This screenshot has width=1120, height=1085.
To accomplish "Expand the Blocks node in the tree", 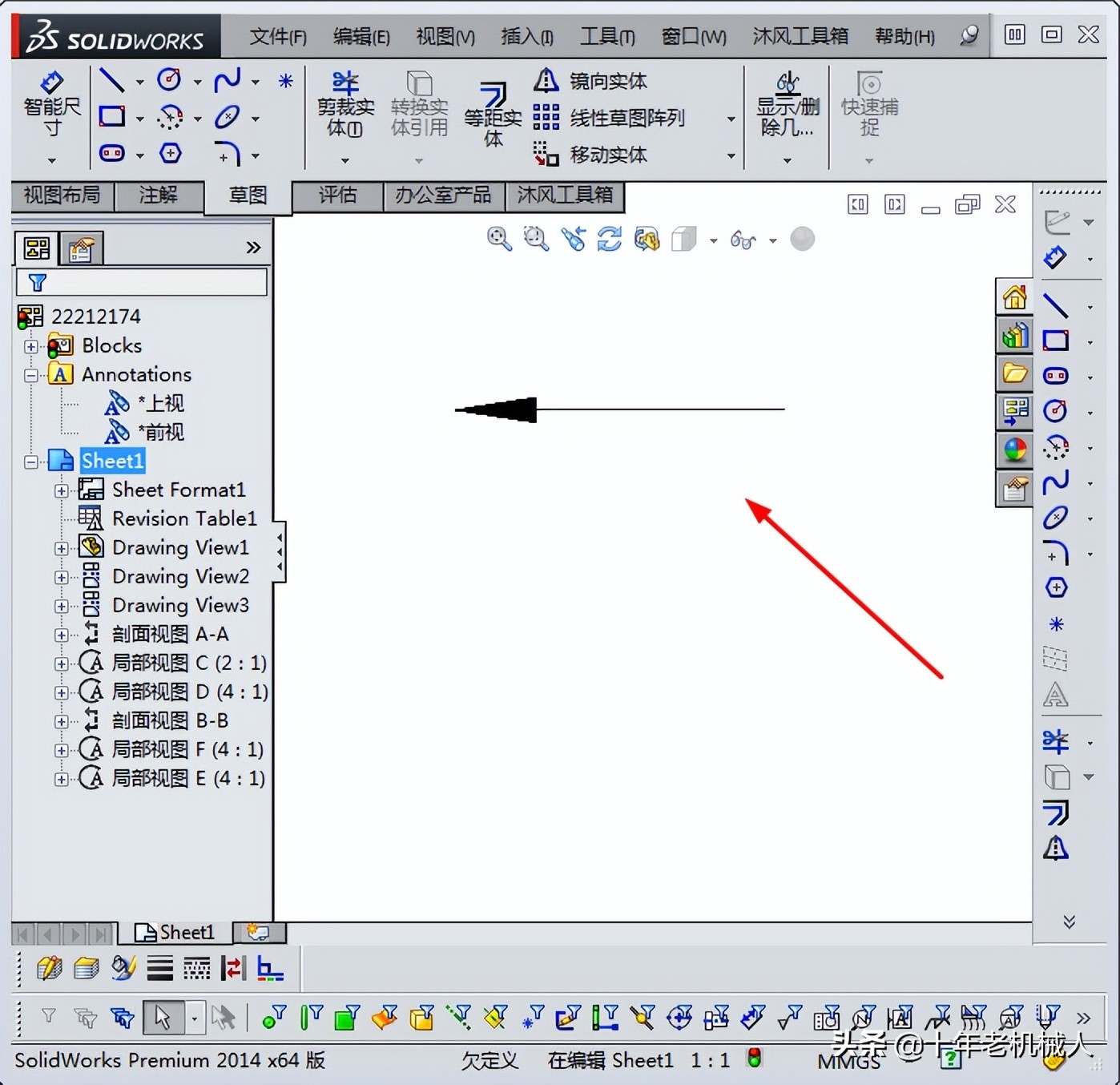I will [x=30, y=345].
